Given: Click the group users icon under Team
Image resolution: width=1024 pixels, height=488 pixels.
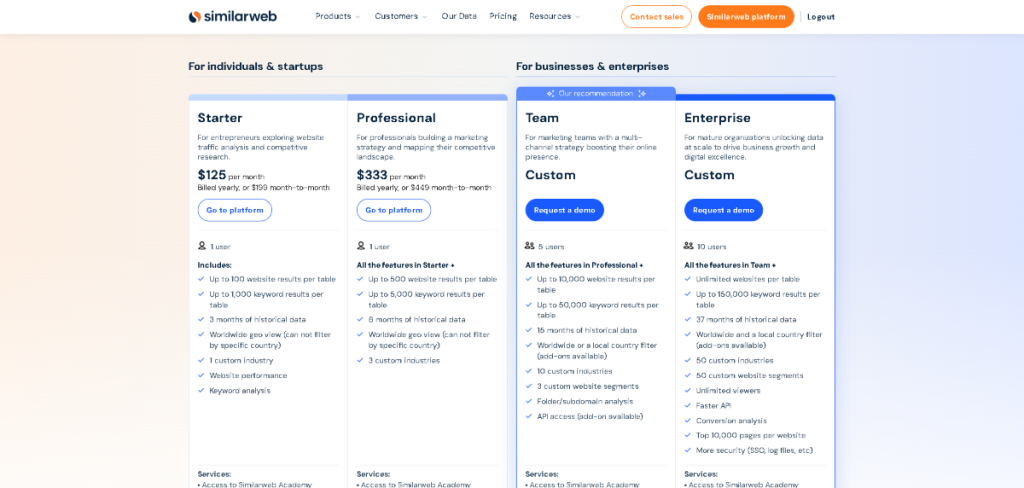Looking at the screenshot, I should point(530,246).
